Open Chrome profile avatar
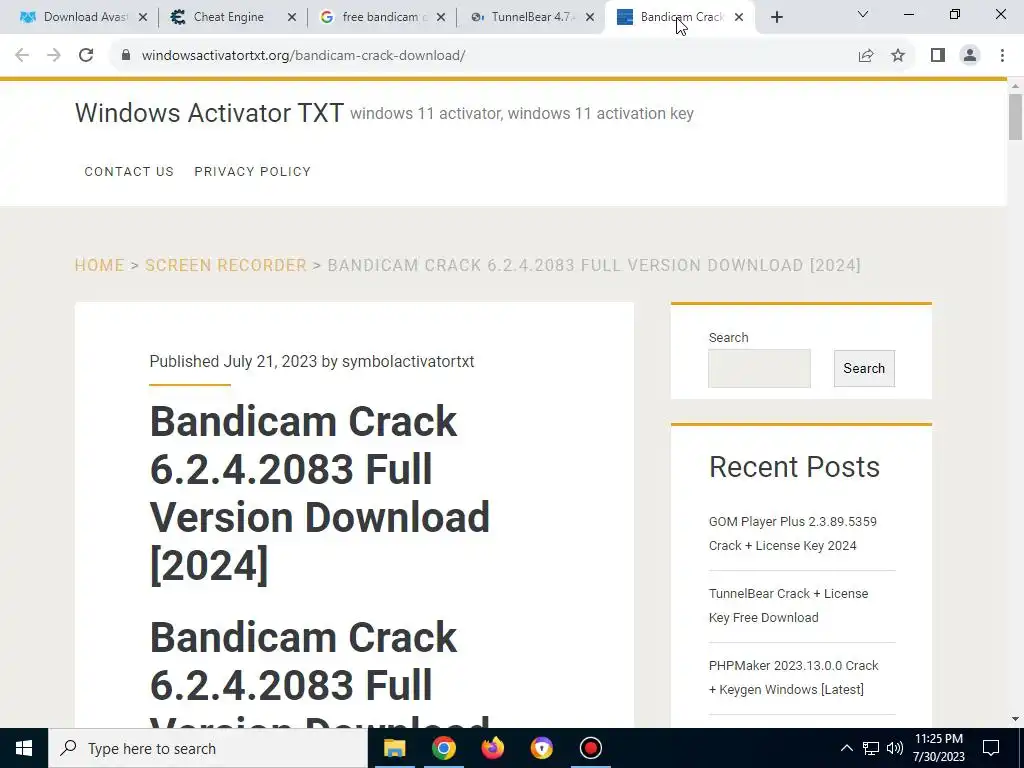Viewport: 1024px width, 768px height. point(970,56)
